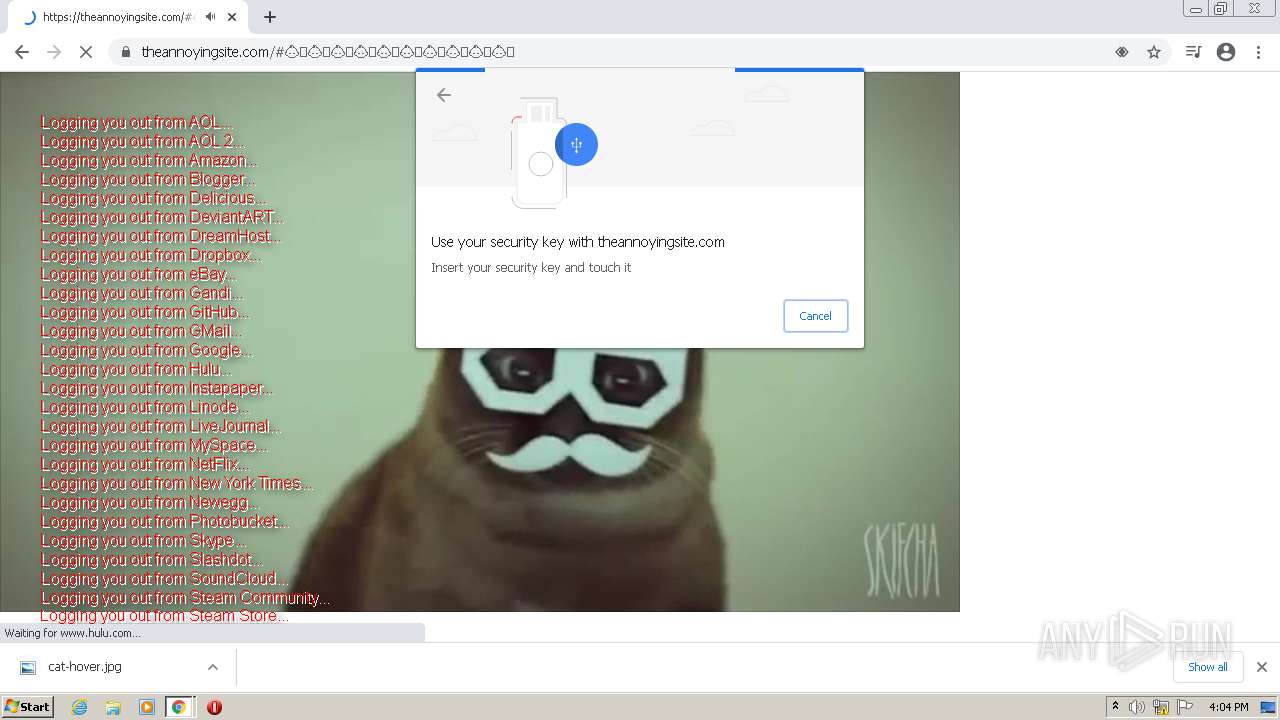The height and width of the screenshot is (720, 1280).
Task: Launch Internet Explorer from the taskbar
Action: (x=79, y=707)
